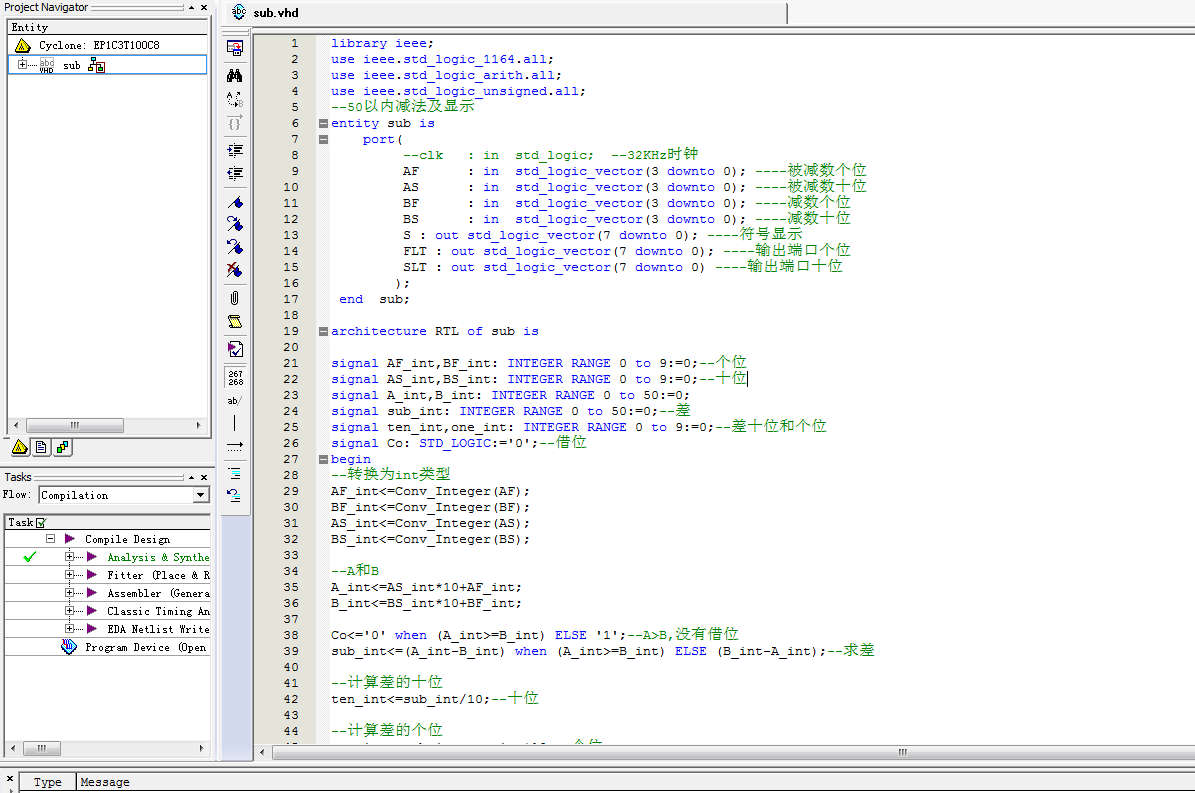The width and height of the screenshot is (1195, 793).
Task: Expand the Classic Timing Analysis task
Action: pyautogui.click(x=69, y=611)
